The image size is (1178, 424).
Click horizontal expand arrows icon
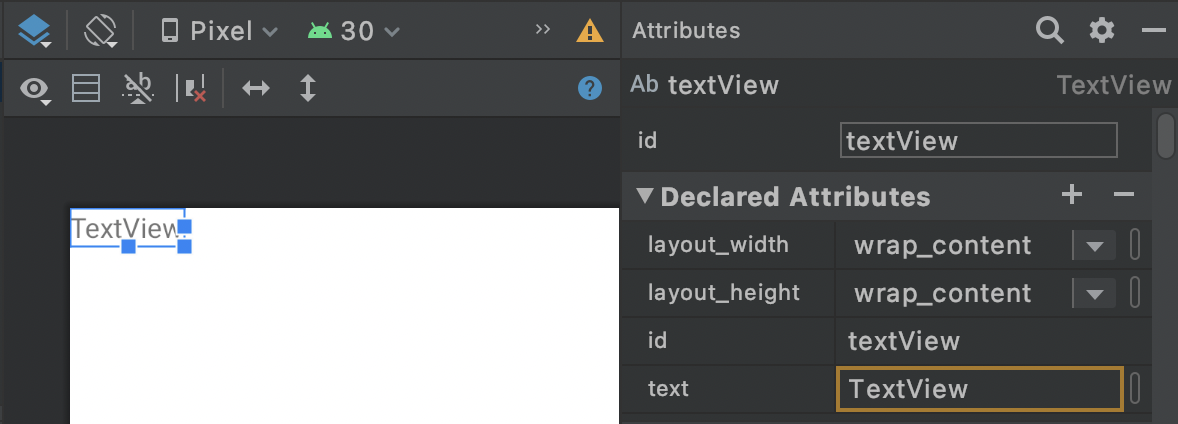click(x=256, y=88)
